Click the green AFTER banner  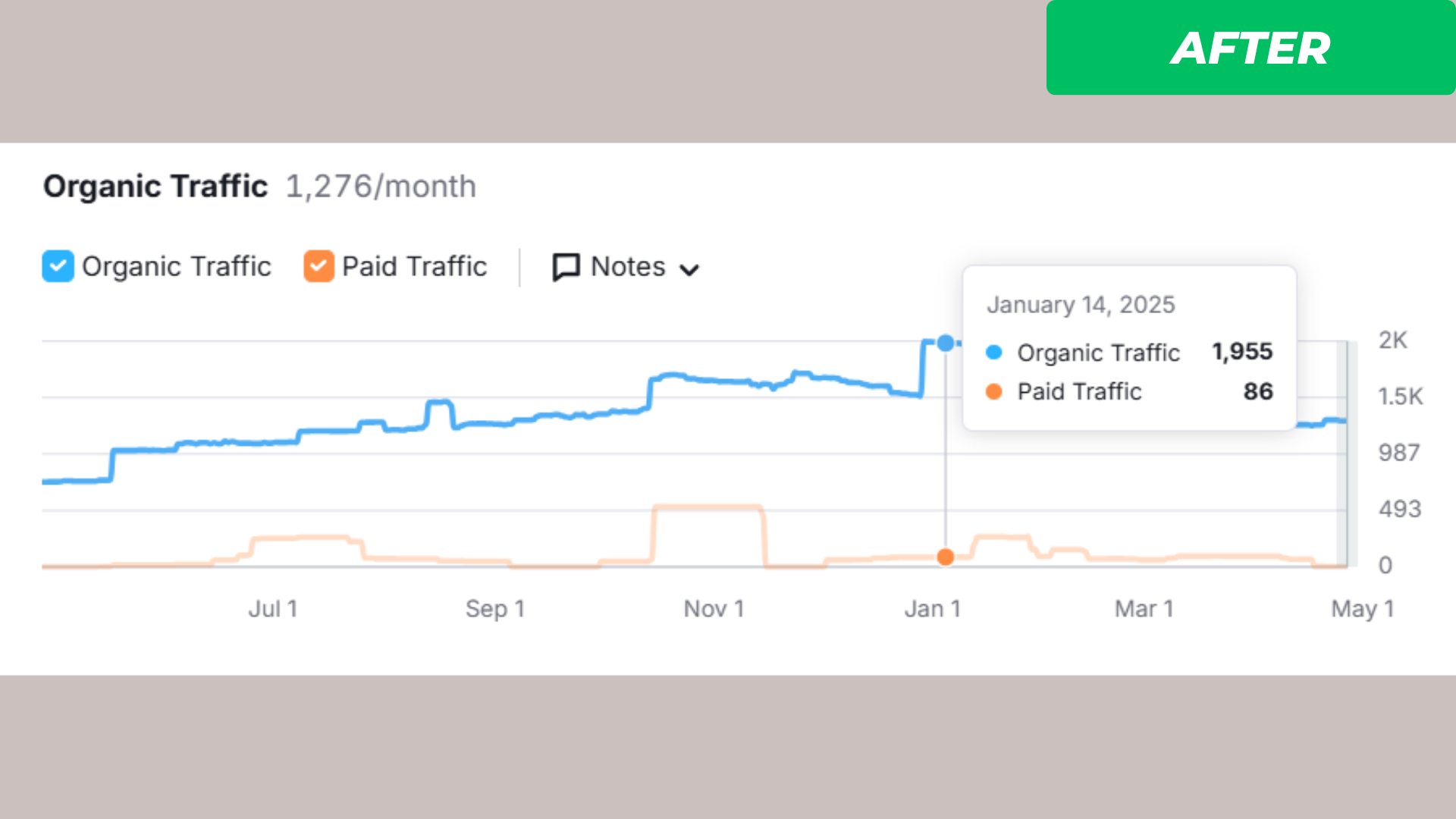1250,48
